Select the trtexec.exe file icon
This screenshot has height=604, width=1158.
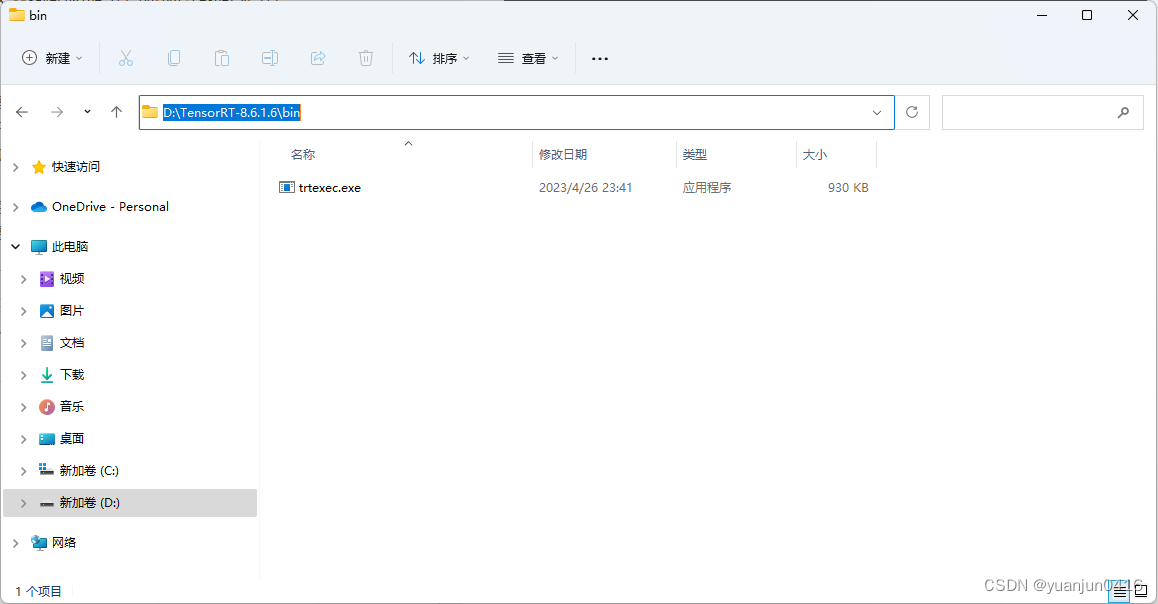tap(286, 187)
